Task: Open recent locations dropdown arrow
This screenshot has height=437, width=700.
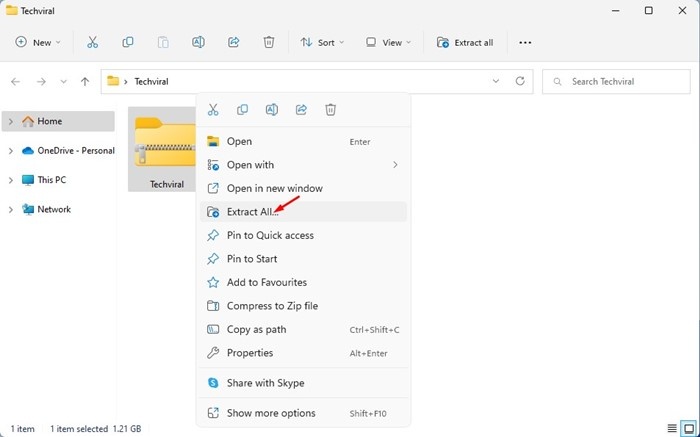Action: pyautogui.click(x=63, y=82)
